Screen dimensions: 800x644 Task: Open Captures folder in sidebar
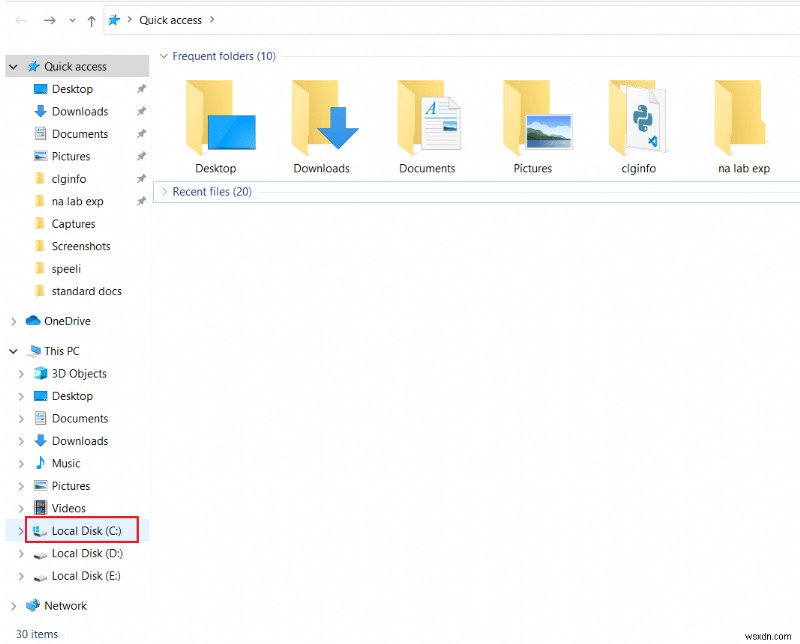coord(73,224)
